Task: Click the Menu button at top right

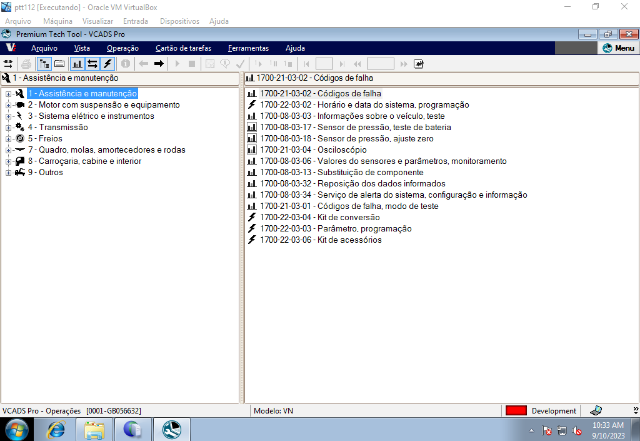Action: pyautogui.click(x=618, y=48)
